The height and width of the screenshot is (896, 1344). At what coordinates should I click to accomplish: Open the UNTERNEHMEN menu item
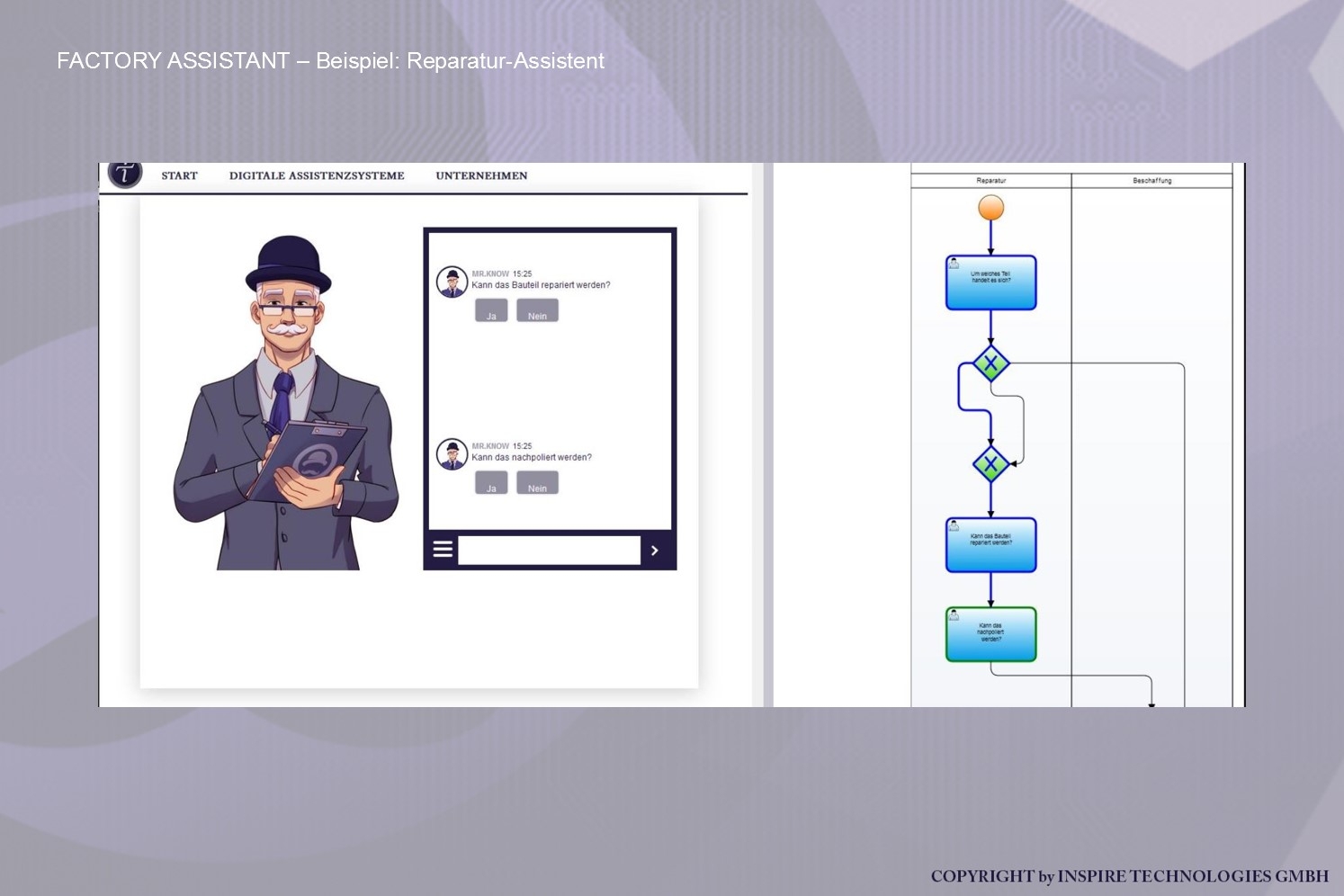click(x=481, y=175)
